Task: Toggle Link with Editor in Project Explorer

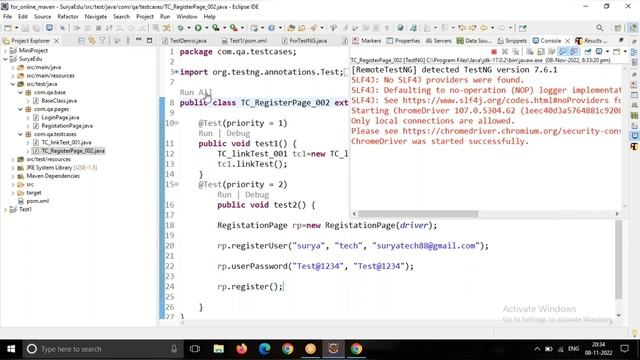Action: [x=92, y=41]
